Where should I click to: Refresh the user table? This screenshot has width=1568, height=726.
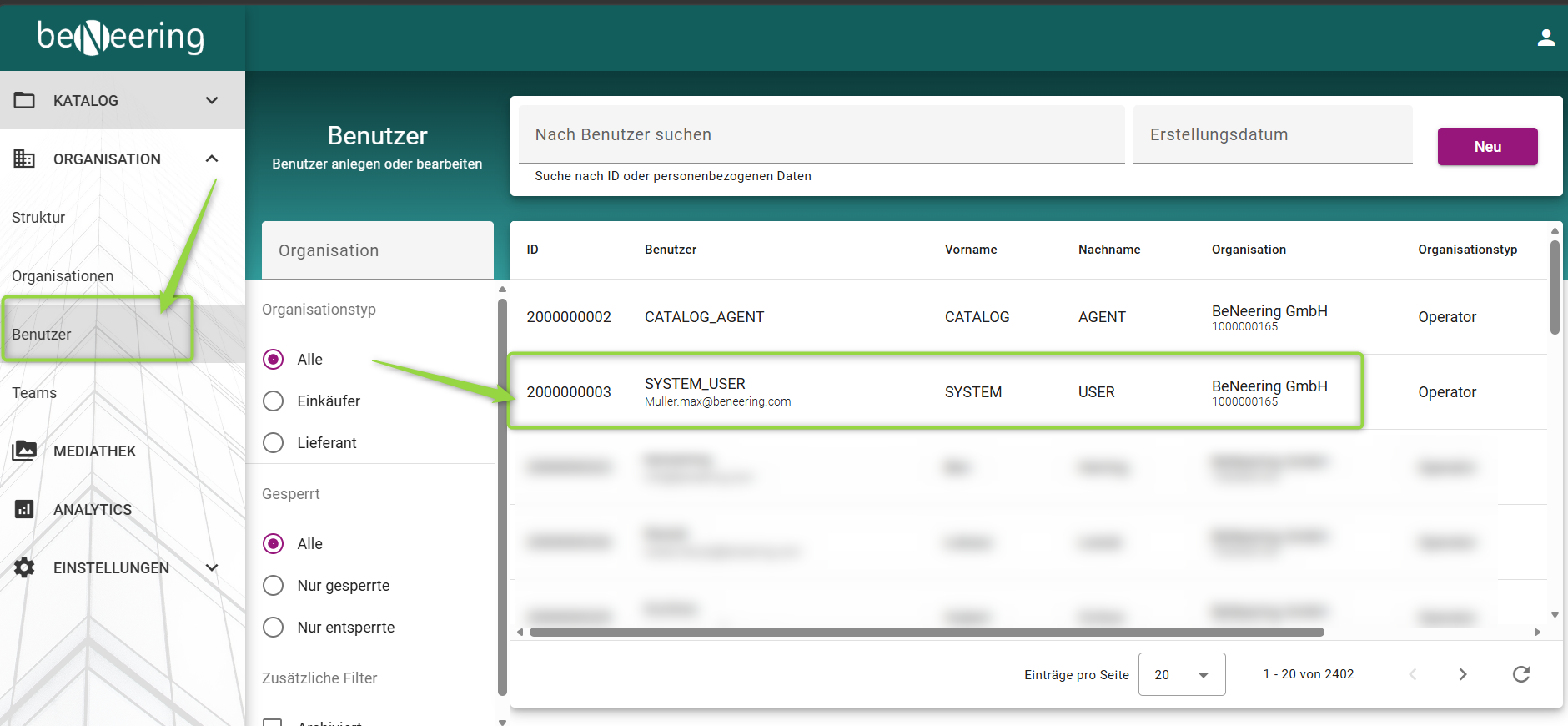1521,674
